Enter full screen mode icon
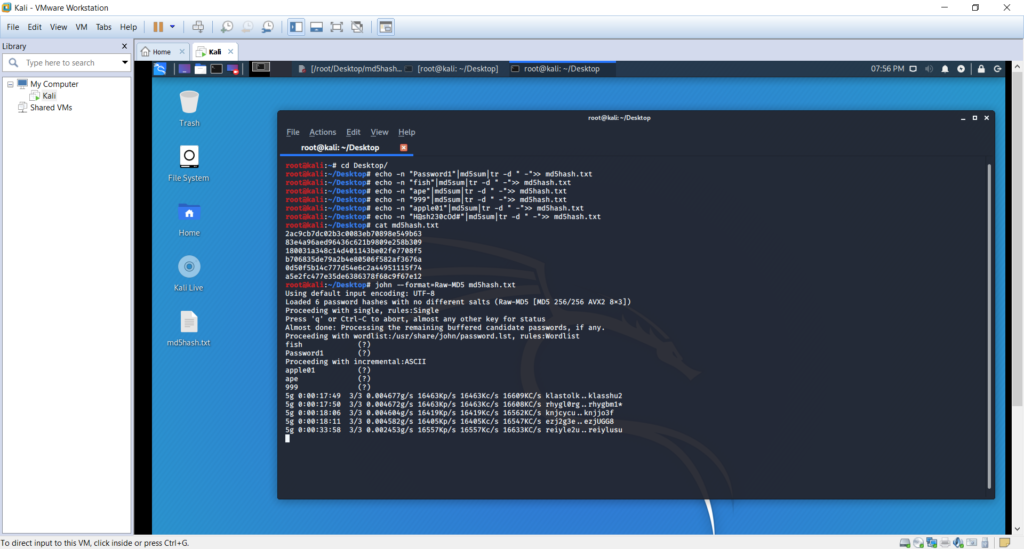This screenshot has width=1024, height=549. coord(336,27)
